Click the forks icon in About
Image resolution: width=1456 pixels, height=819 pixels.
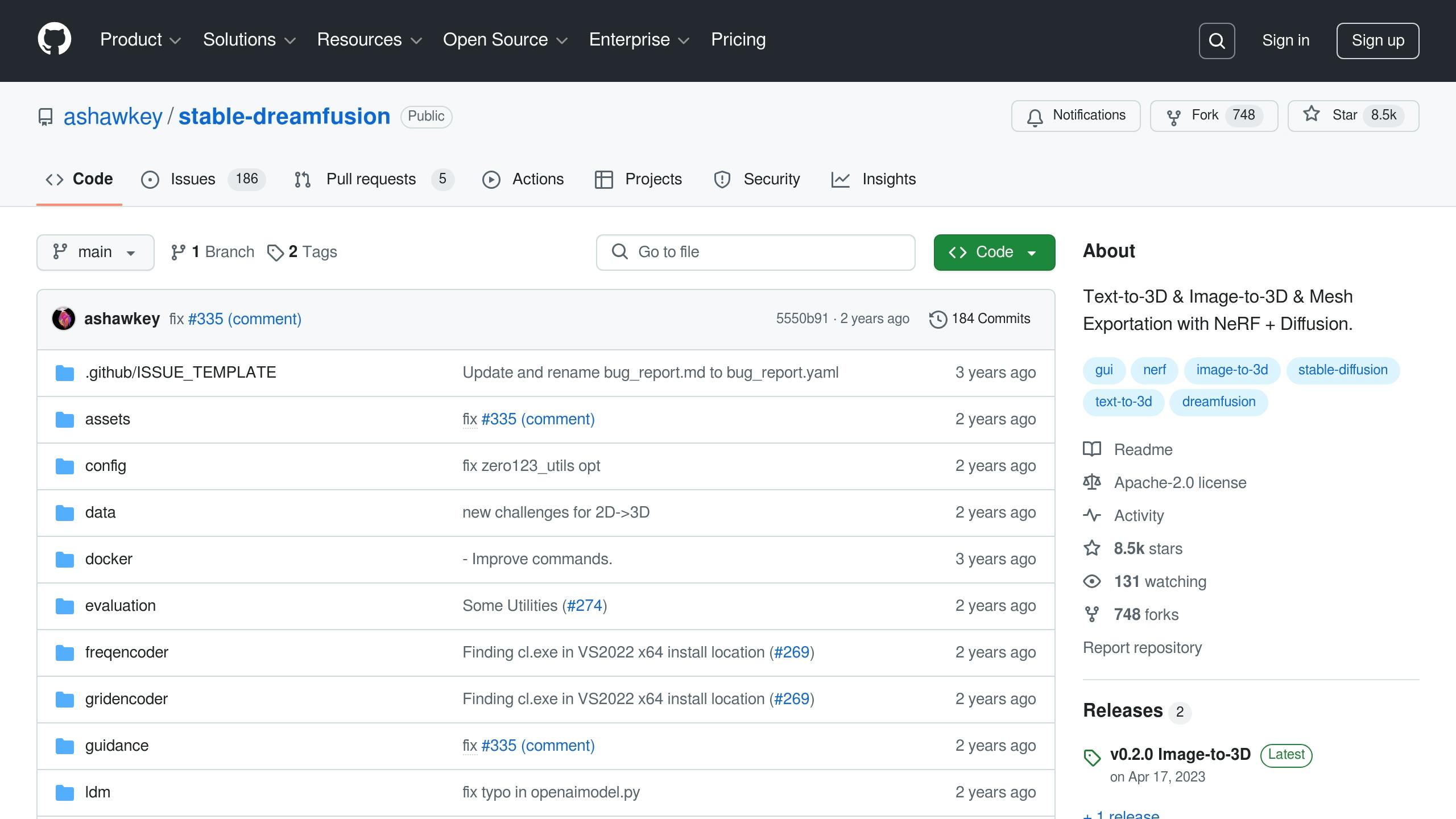(1092, 614)
